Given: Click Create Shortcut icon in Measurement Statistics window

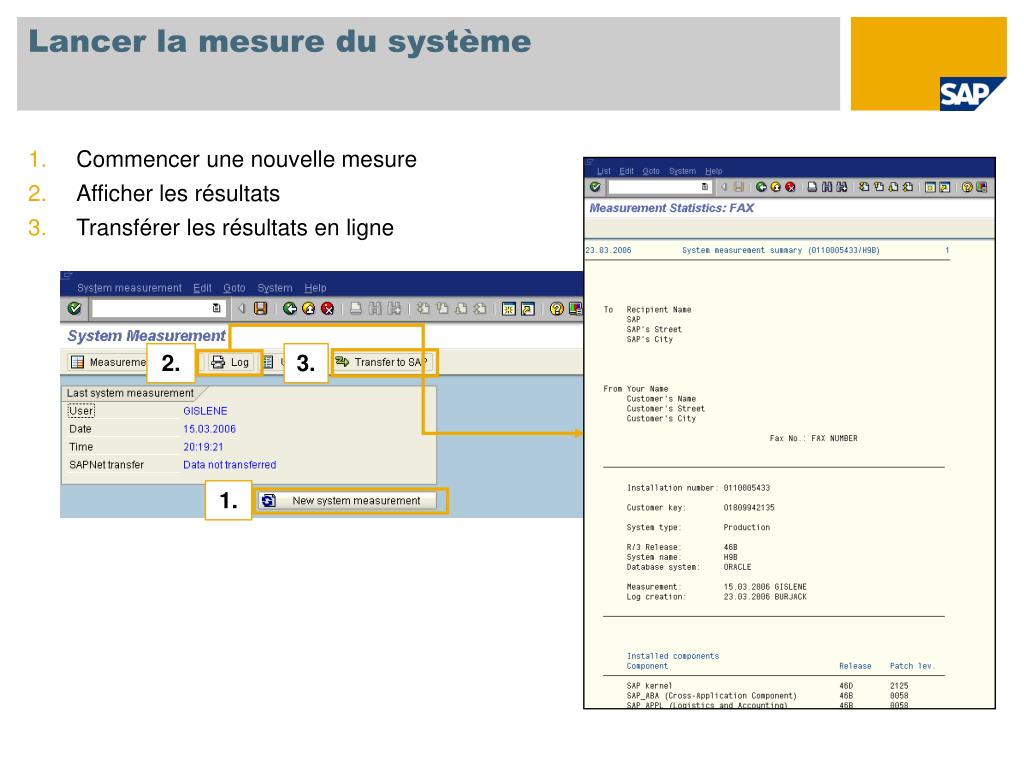Looking at the screenshot, I should click(x=944, y=187).
